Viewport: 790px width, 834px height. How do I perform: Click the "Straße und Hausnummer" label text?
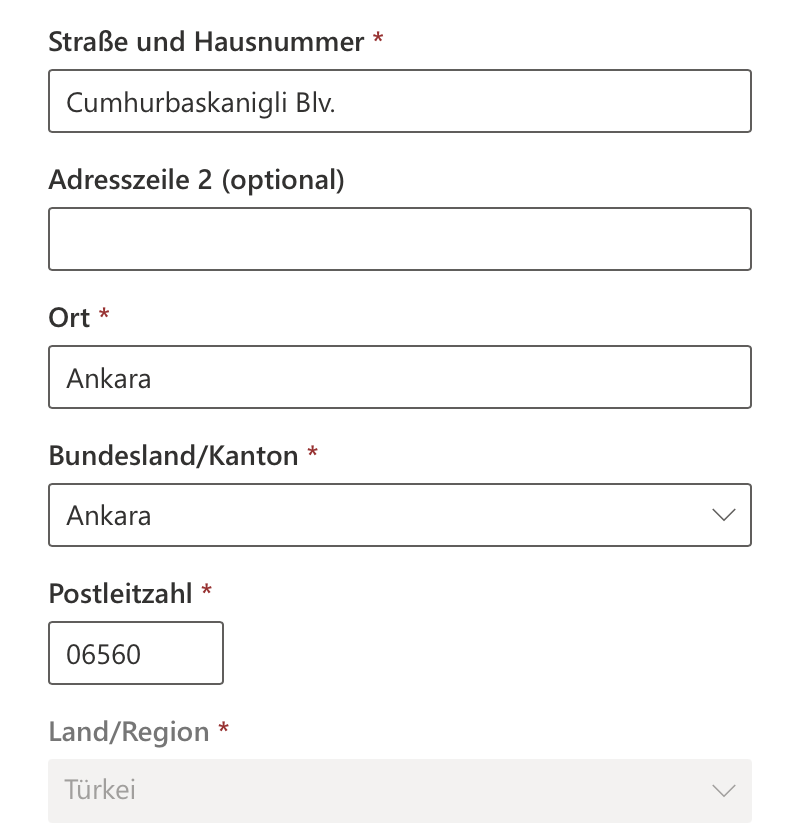[206, 42]
